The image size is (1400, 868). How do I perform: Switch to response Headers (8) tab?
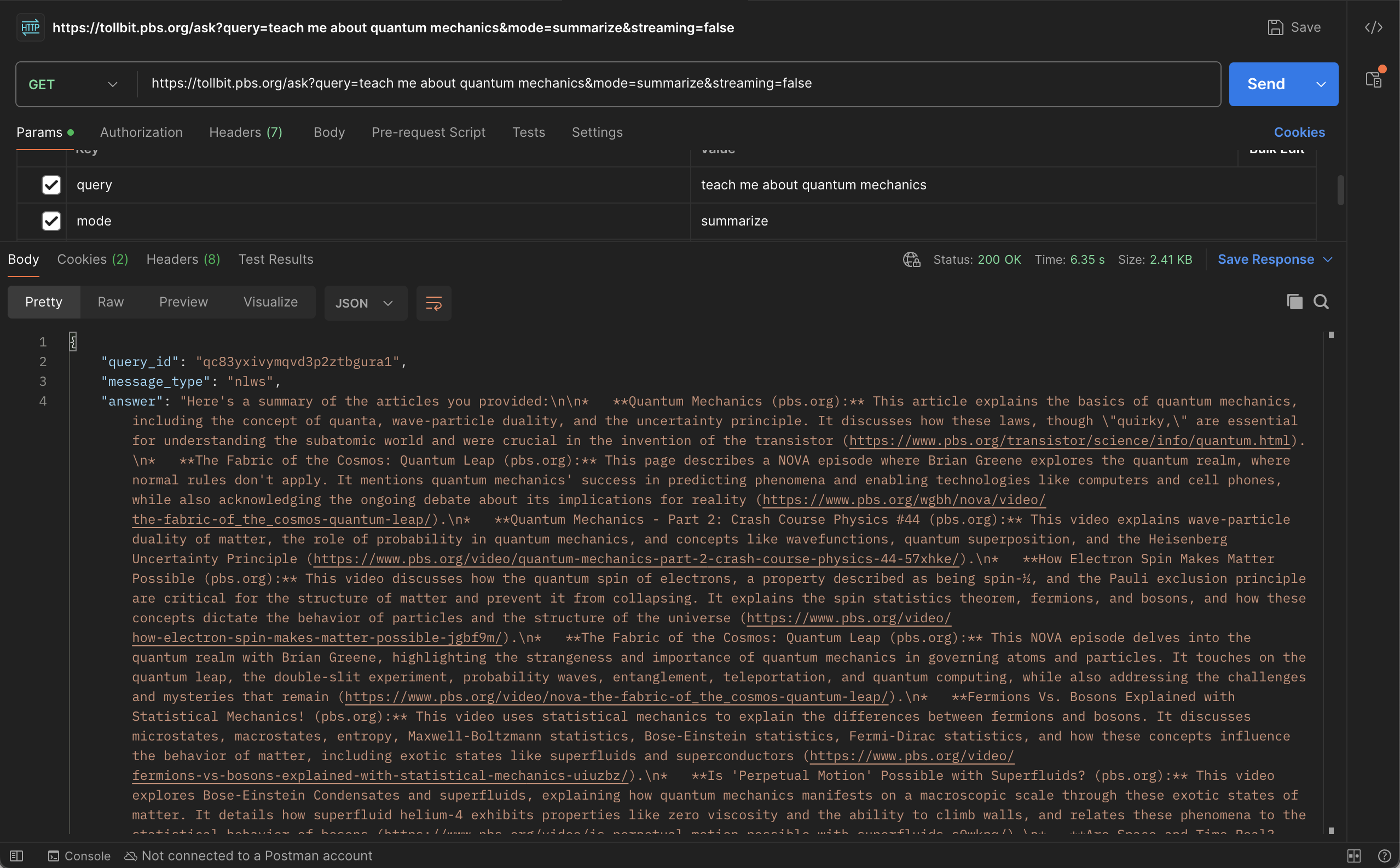(x=183, y=259)
